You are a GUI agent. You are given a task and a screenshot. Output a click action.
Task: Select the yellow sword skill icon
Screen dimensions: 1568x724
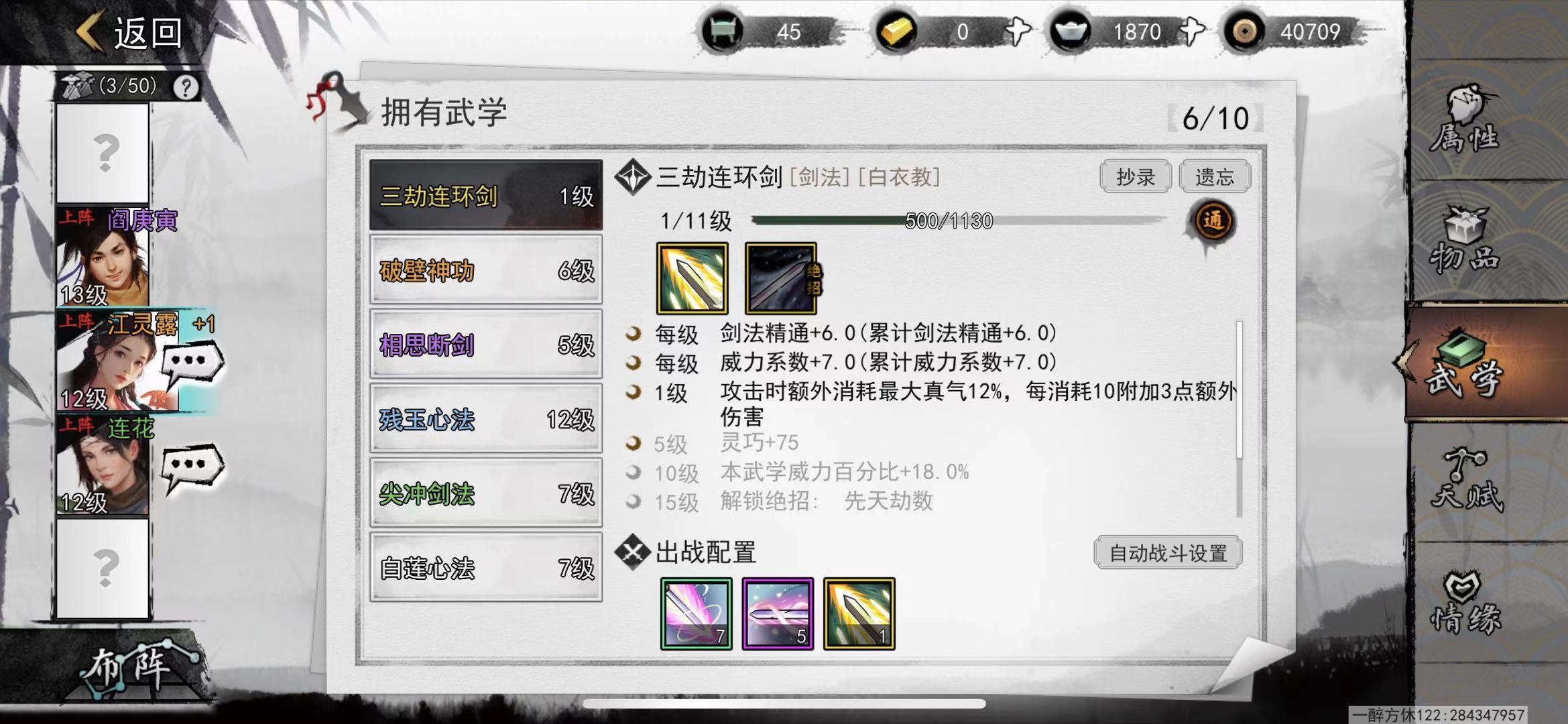click(692, 278)
